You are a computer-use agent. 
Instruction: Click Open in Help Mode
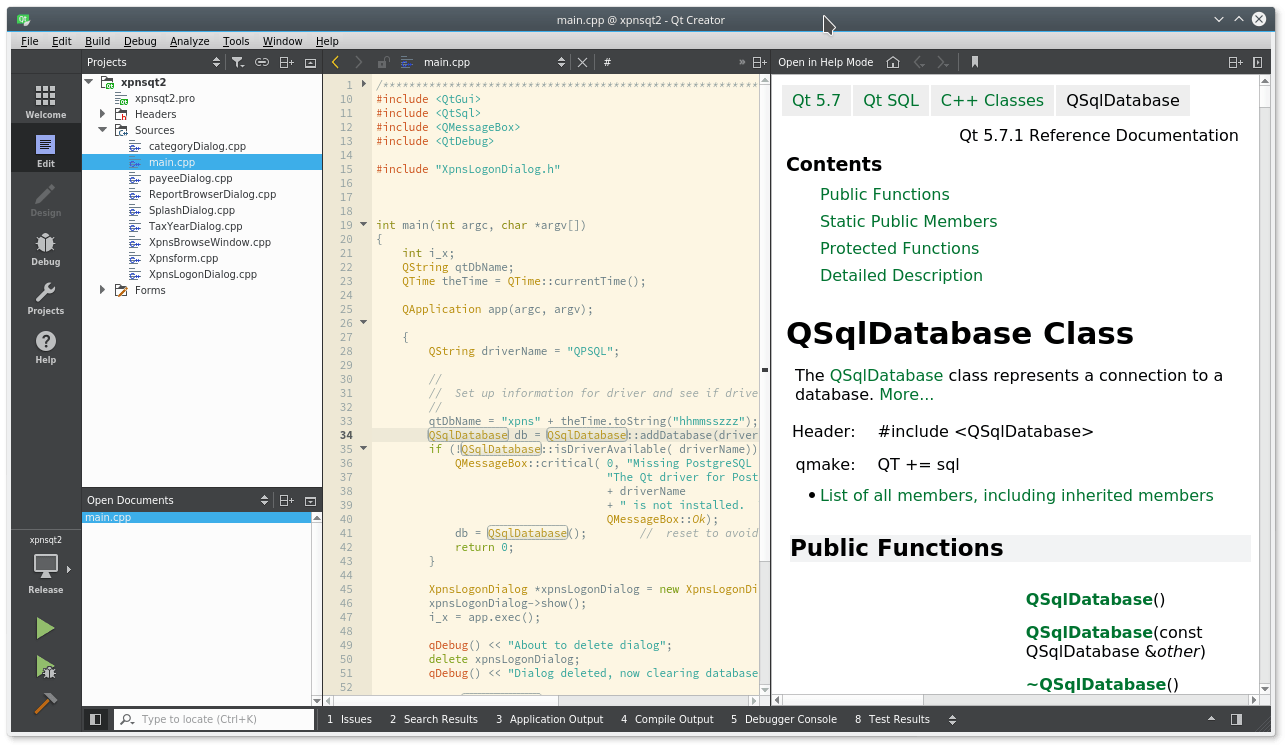pos(825,62)
